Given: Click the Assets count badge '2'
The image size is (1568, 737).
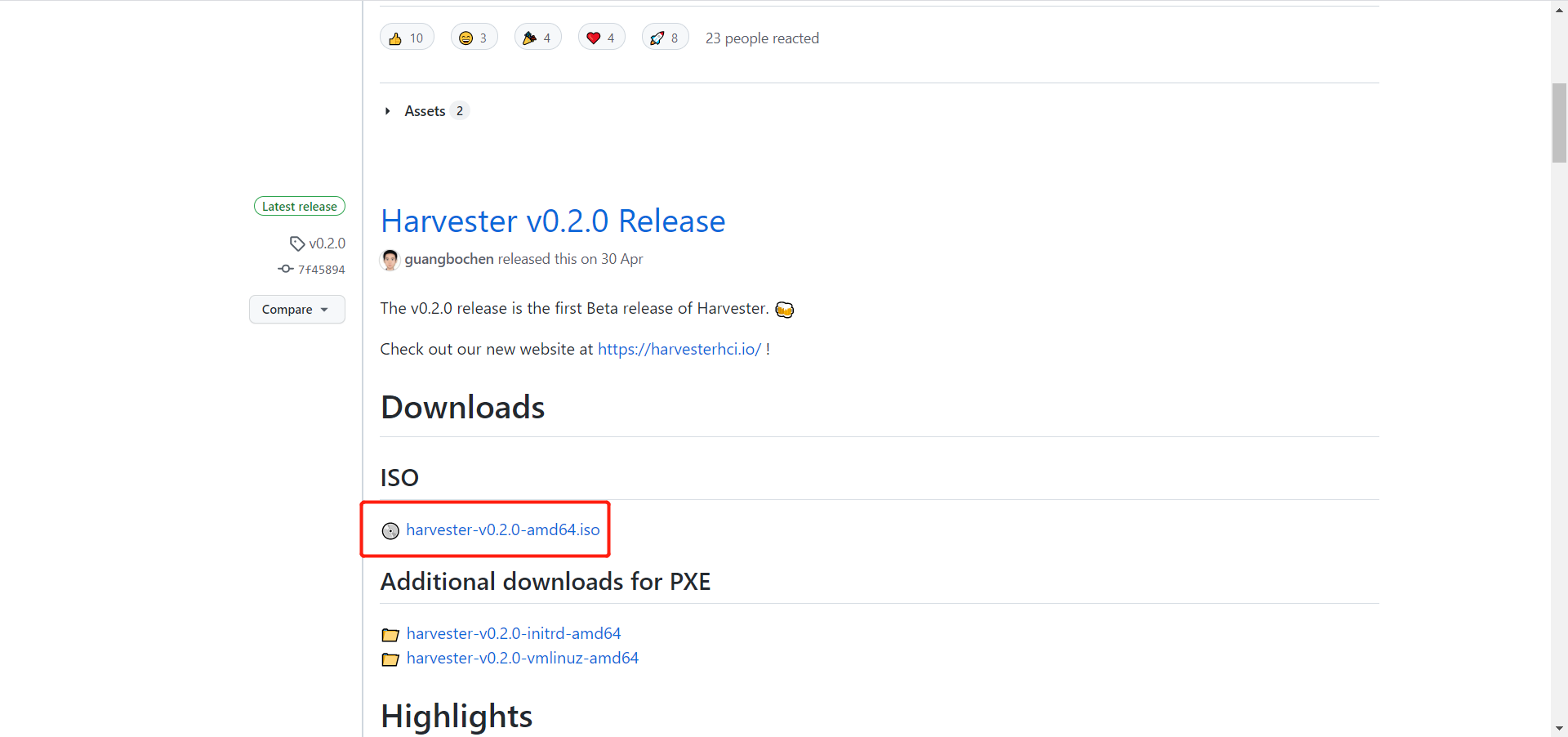Looking at the screenshot, I should pos(460,111).
